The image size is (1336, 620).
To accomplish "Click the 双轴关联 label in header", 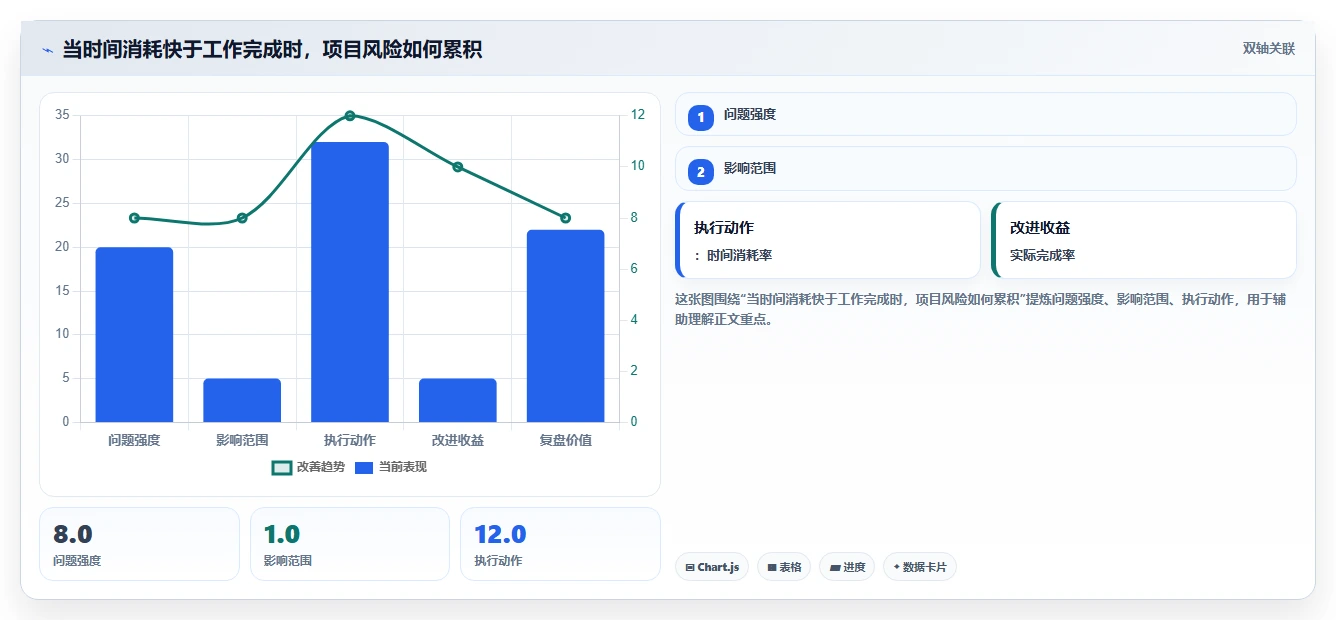I will pos(1268,49).
